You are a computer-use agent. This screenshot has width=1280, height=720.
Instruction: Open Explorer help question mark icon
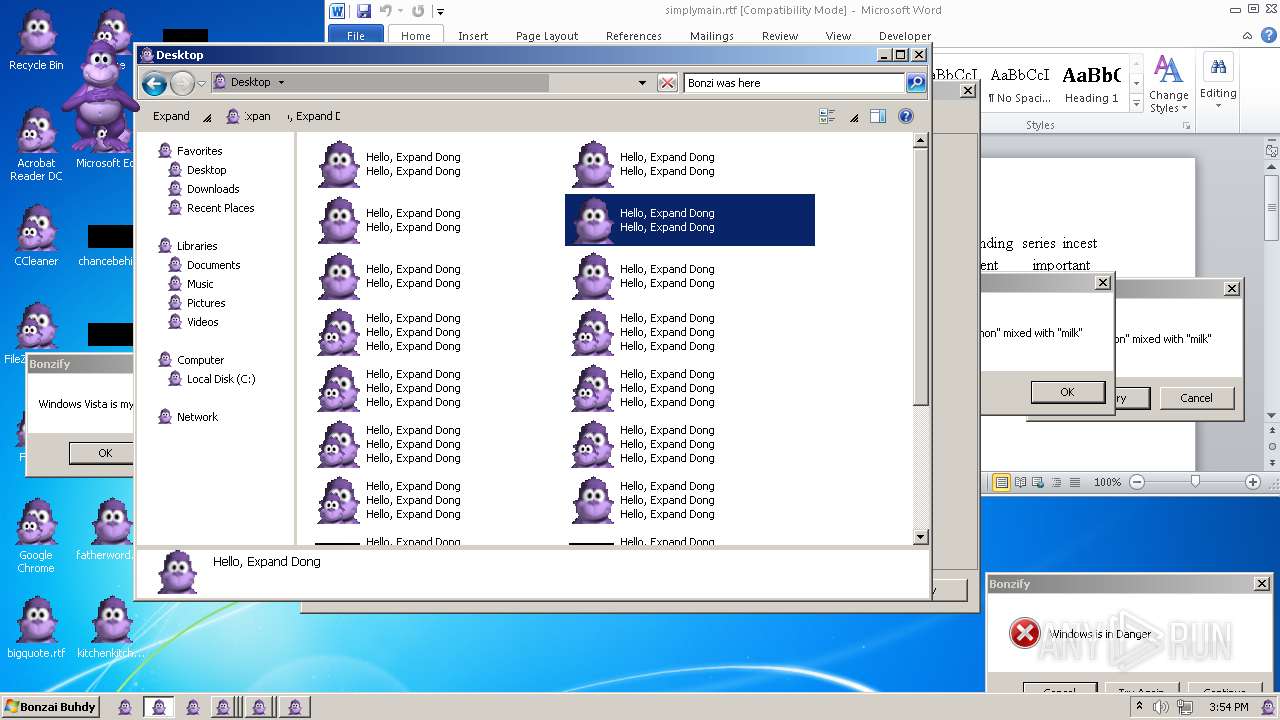[x=906, y=116]
